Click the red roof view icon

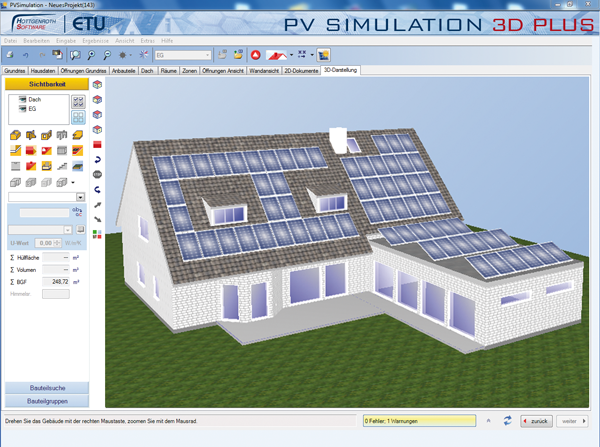click(277, 55)
